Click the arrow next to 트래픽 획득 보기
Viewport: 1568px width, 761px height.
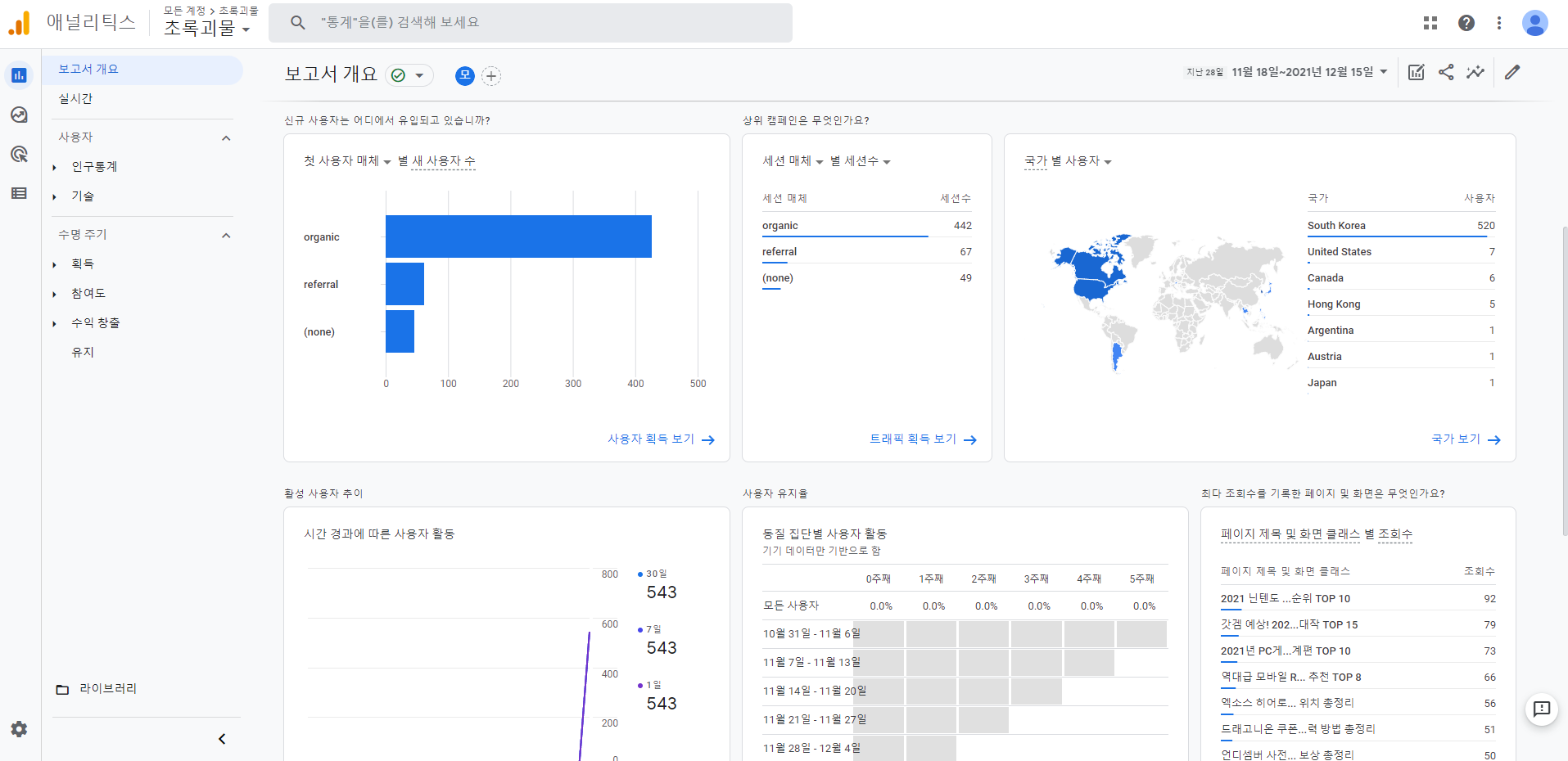click(x=970, y=440)
